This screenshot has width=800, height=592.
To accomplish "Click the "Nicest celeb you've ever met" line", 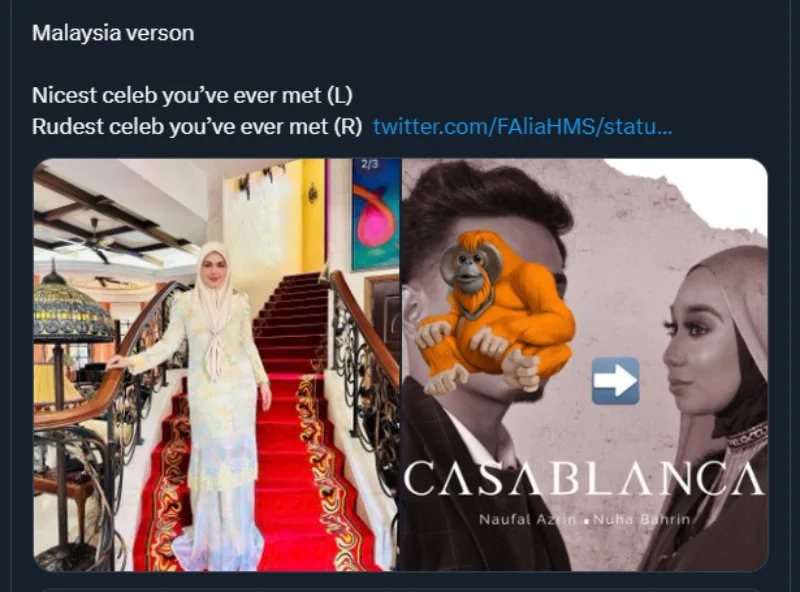I will (192, 95).
